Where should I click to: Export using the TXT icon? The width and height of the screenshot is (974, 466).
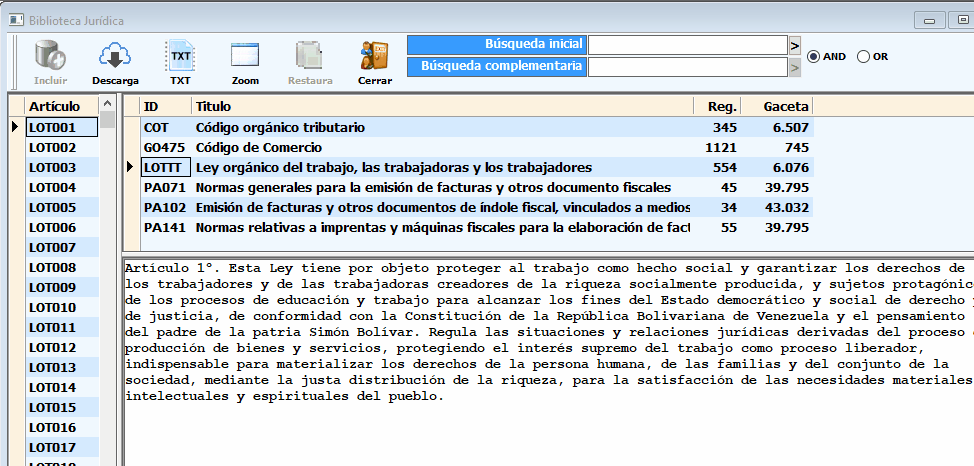[x=180, y=57]
